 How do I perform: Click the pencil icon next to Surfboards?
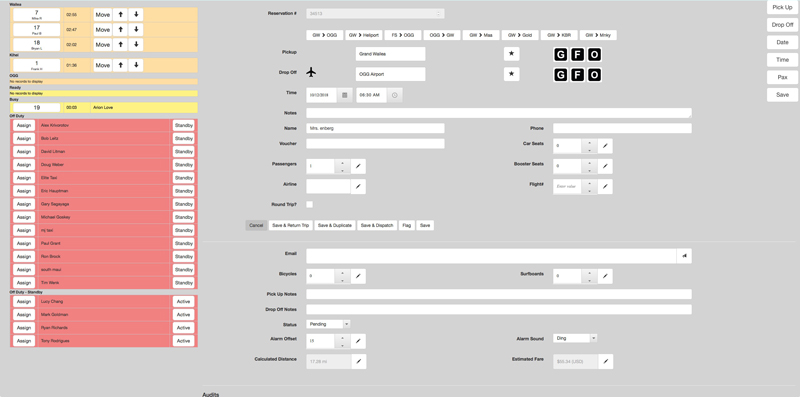(605, 276)
